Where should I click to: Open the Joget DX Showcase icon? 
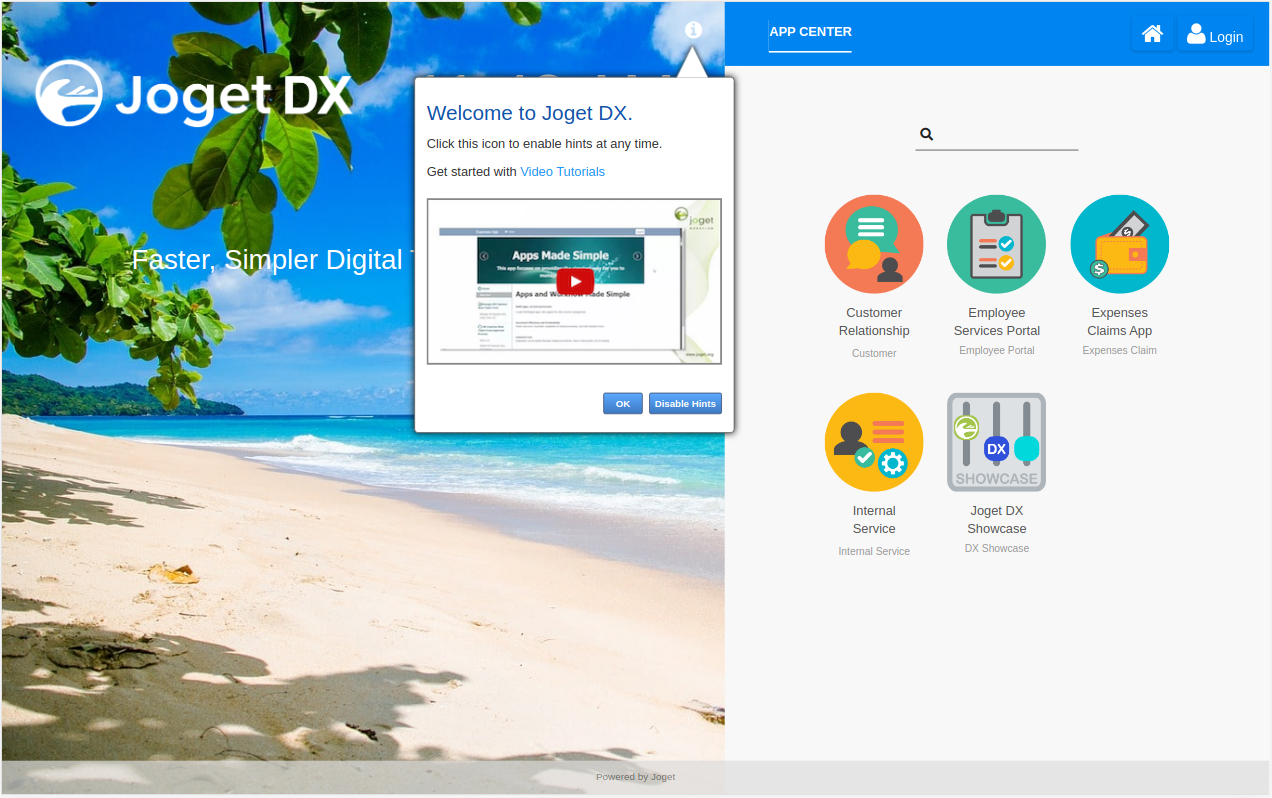996,442
